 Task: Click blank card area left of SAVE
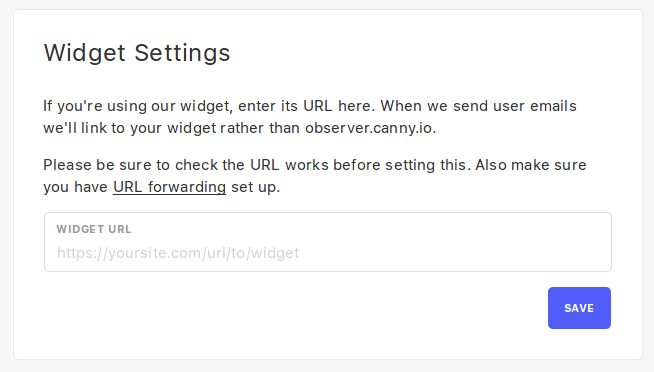point(292,308)
